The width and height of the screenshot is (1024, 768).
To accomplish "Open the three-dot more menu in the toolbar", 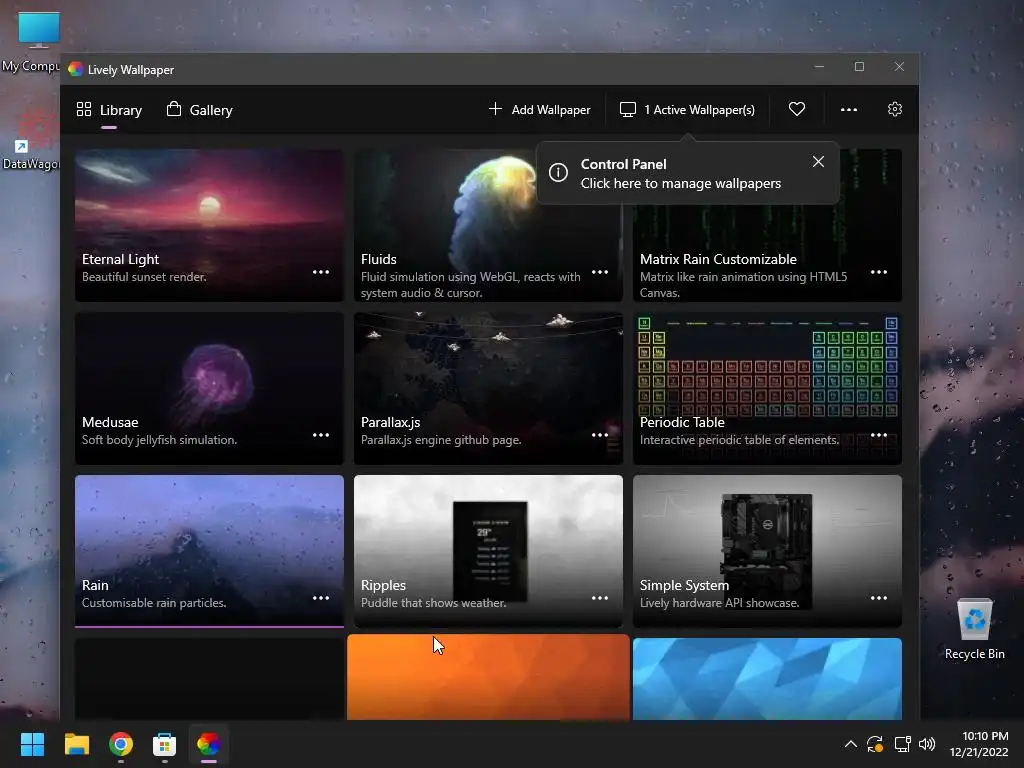I will point(848,110).
